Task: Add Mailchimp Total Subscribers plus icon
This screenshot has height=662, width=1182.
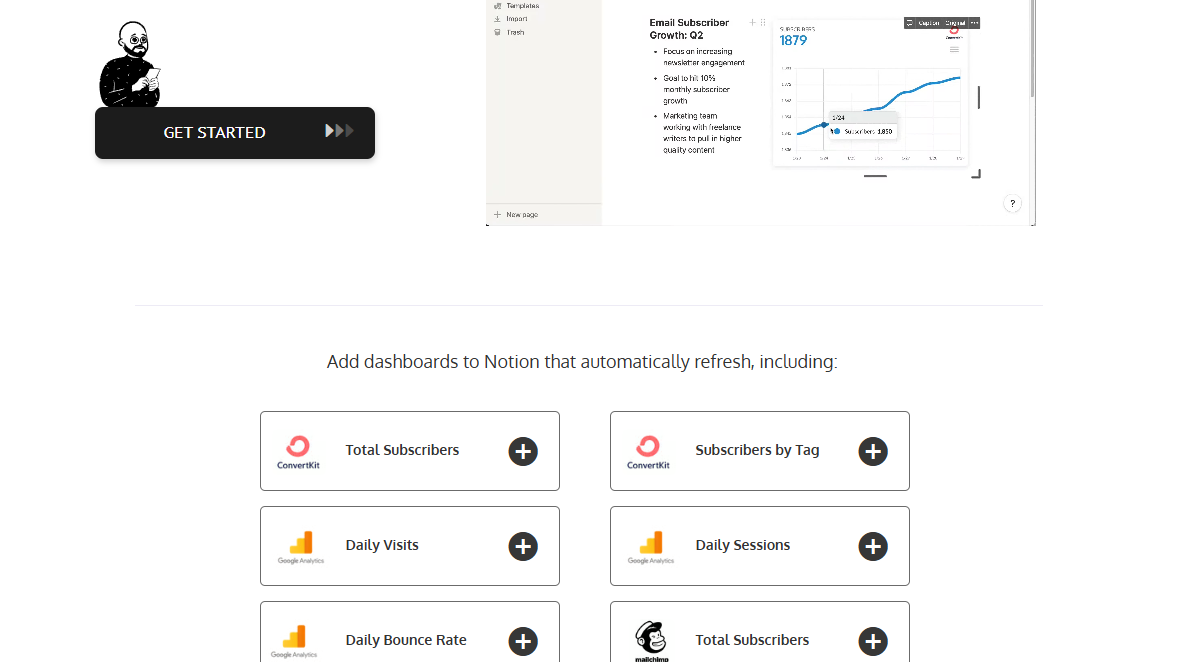Action: (x=873, y=642)
